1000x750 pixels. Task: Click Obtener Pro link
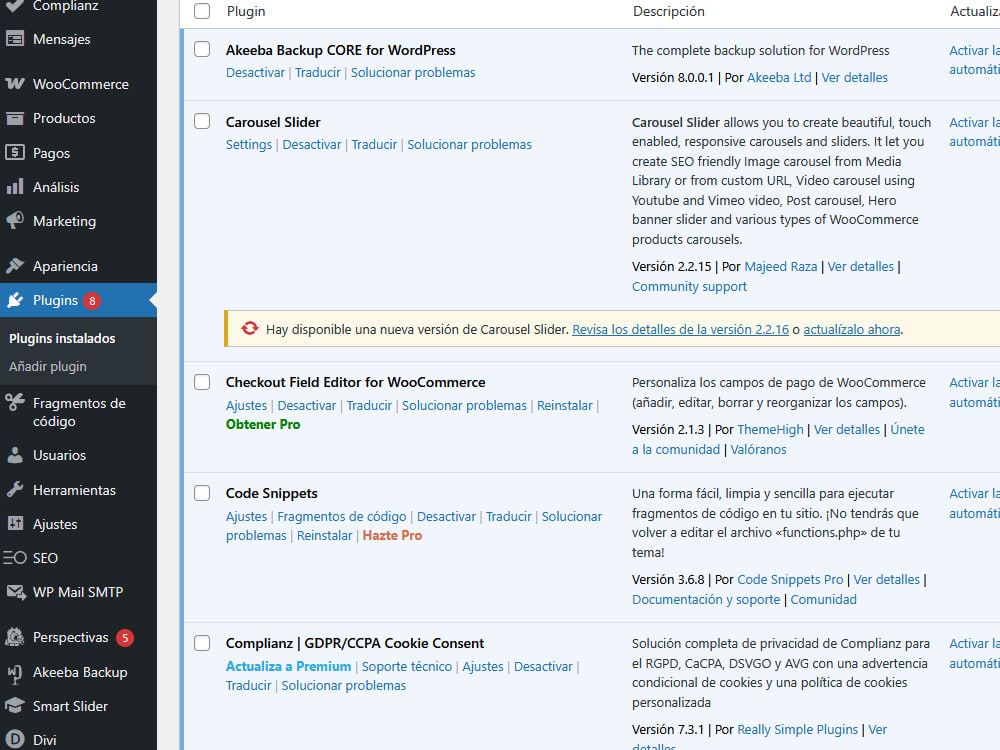(263, 425)
